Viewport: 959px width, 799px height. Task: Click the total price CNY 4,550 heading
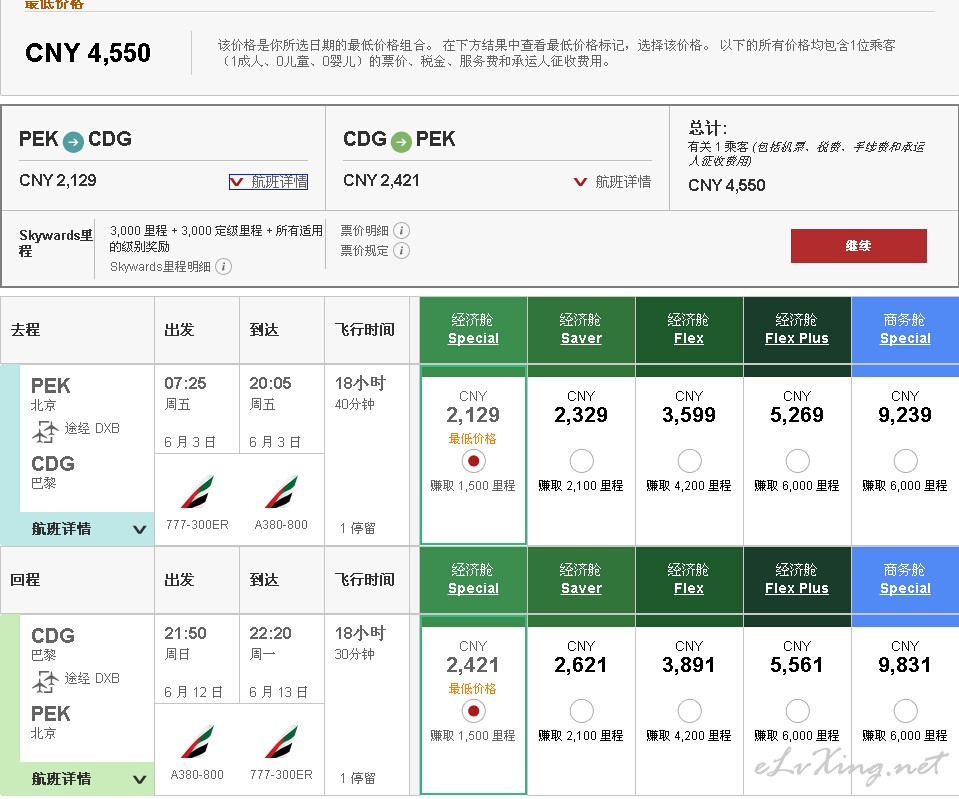point(87,53)
